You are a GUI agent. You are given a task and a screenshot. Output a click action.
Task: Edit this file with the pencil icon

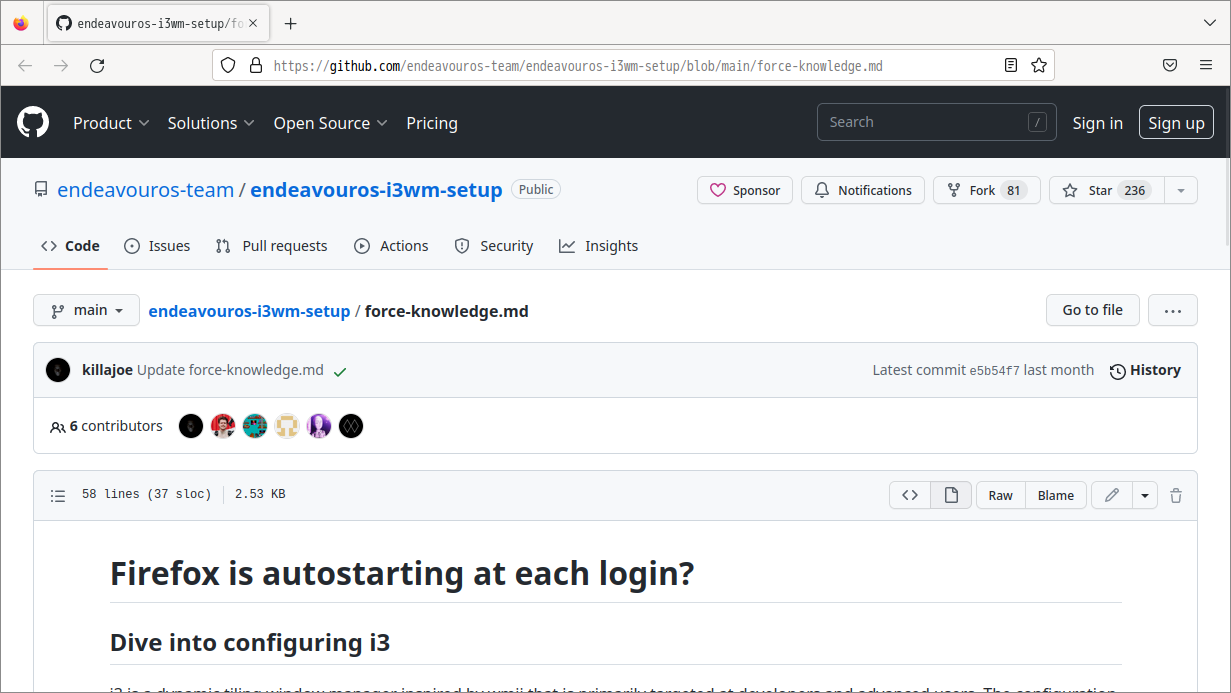pyautogui.click(x=1111, y=495)
